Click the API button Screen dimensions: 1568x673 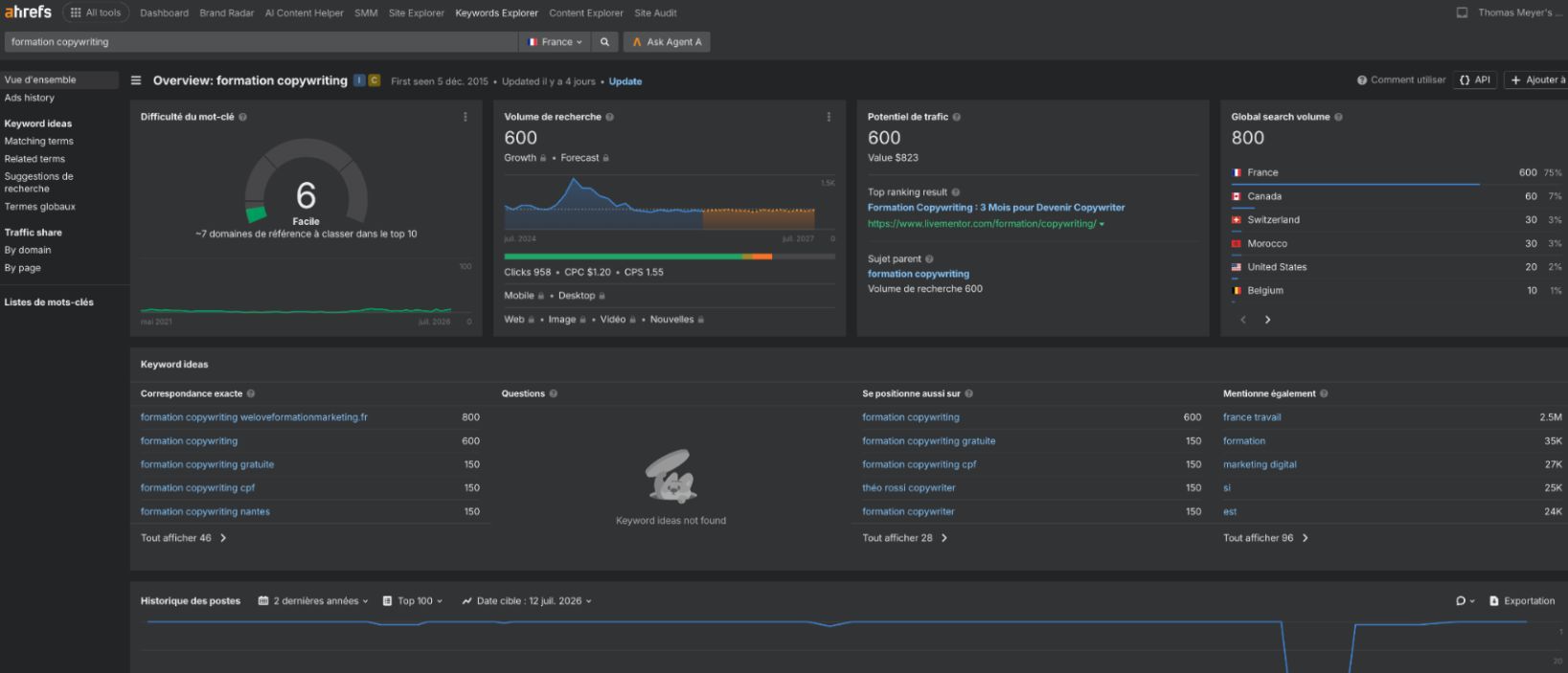click(x=1475, y=80)
